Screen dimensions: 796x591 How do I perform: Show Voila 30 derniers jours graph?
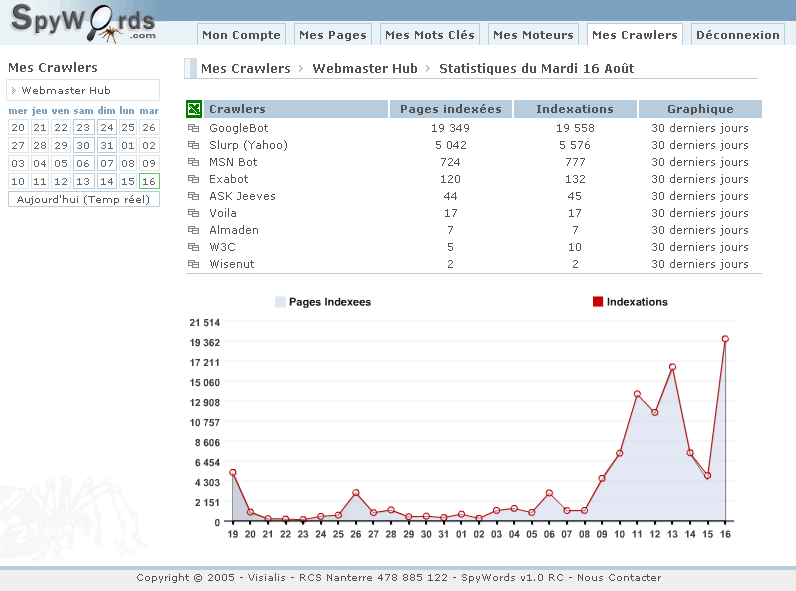(x=700, y=213)
